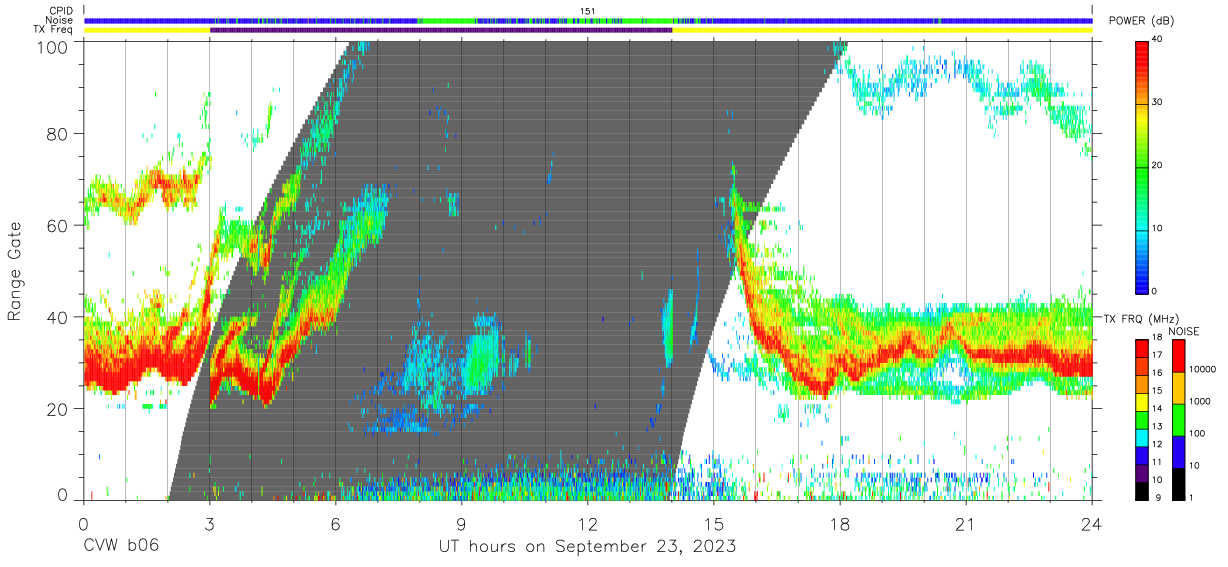Click the 17 label on TX FRQ legend
This screenshot has height=567, width=1228.
point(1157,355)
